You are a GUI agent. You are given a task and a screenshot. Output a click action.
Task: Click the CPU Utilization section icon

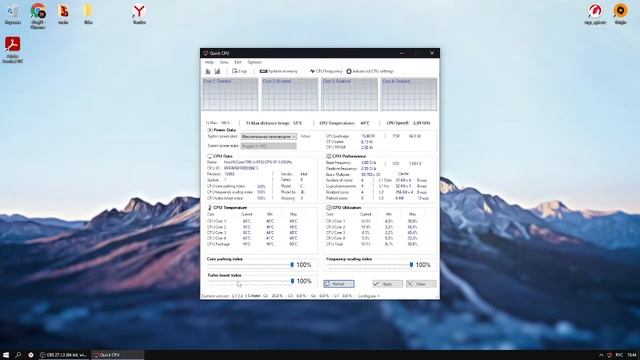(329, 207)
